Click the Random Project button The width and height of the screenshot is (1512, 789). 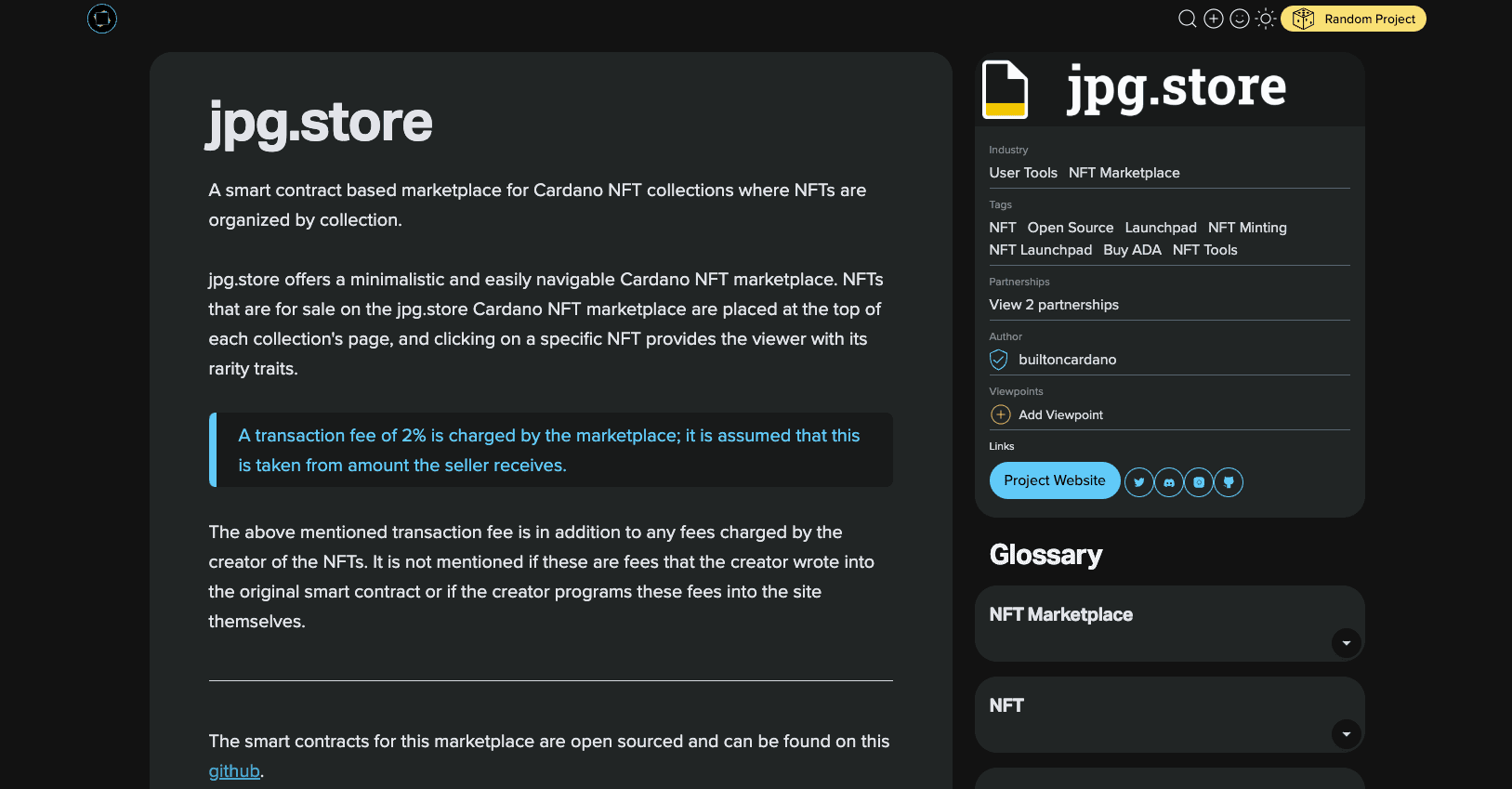(1353, 19)
